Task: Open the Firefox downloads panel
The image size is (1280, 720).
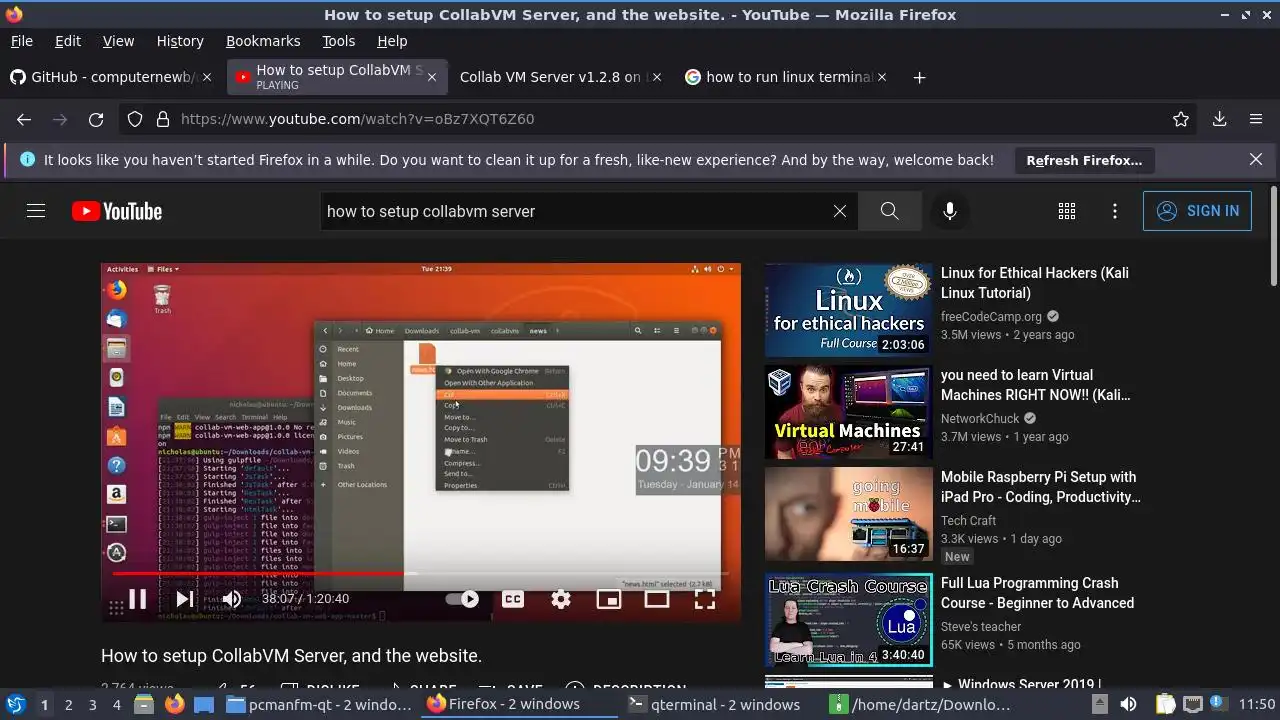Action: (1220, 119)
